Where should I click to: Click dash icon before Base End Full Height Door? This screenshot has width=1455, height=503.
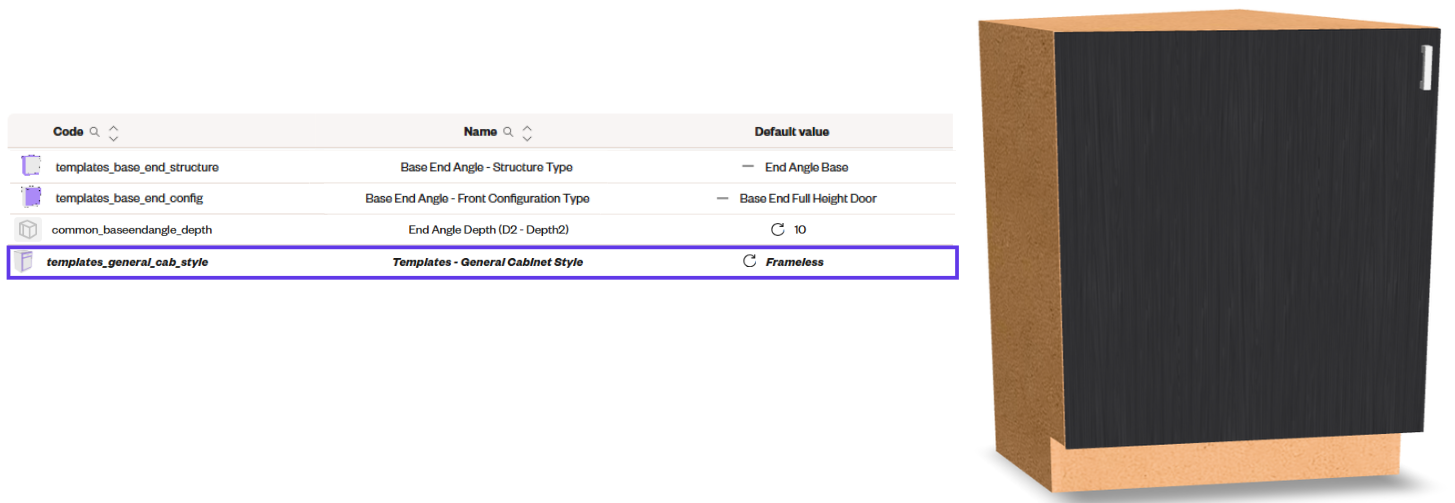[x=723, y=198]
